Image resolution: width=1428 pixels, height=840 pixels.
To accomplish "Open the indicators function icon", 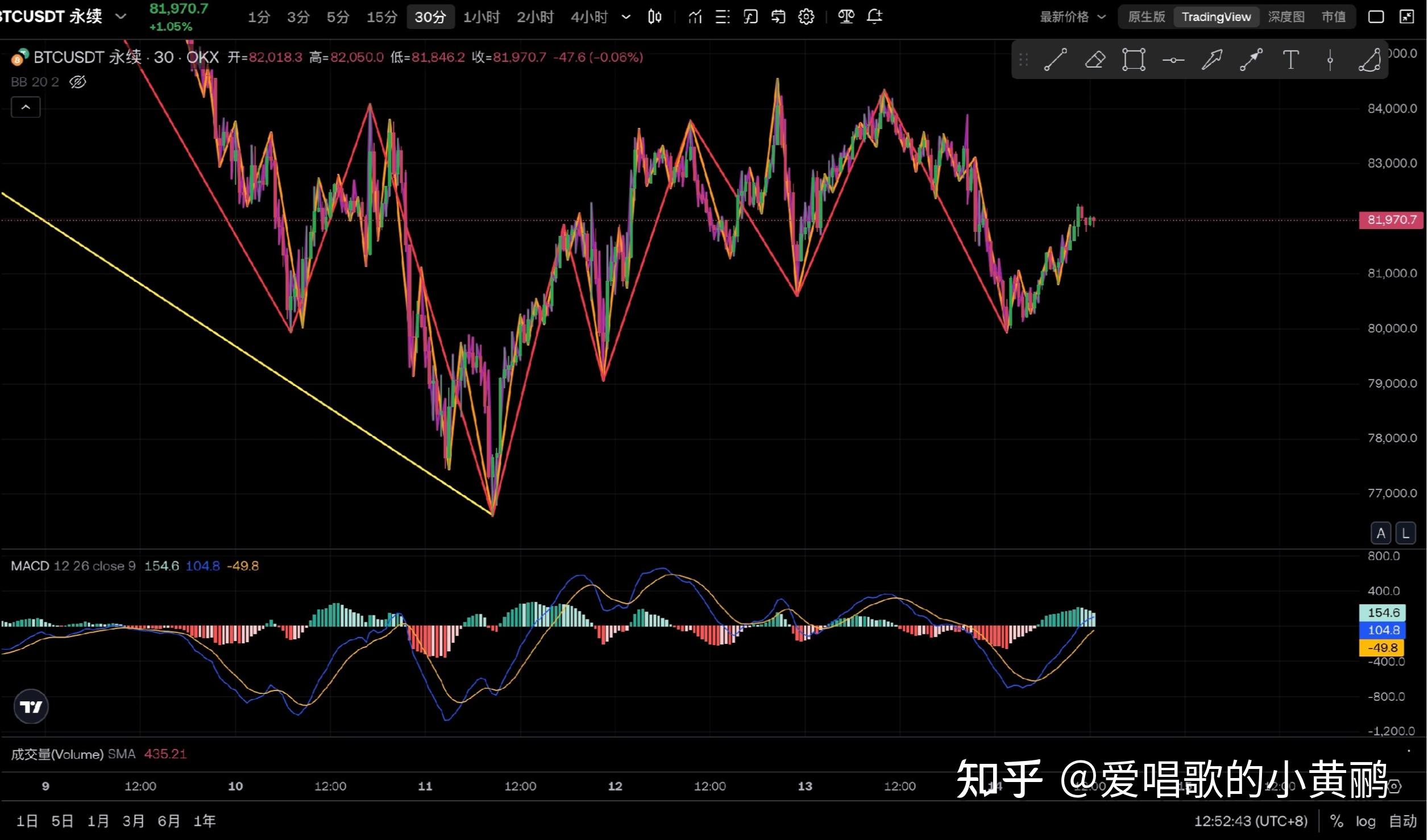I will tap(751, 17).
